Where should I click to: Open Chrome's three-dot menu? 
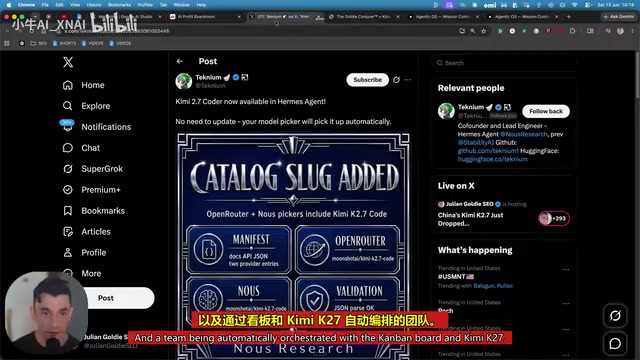[633, 31]
